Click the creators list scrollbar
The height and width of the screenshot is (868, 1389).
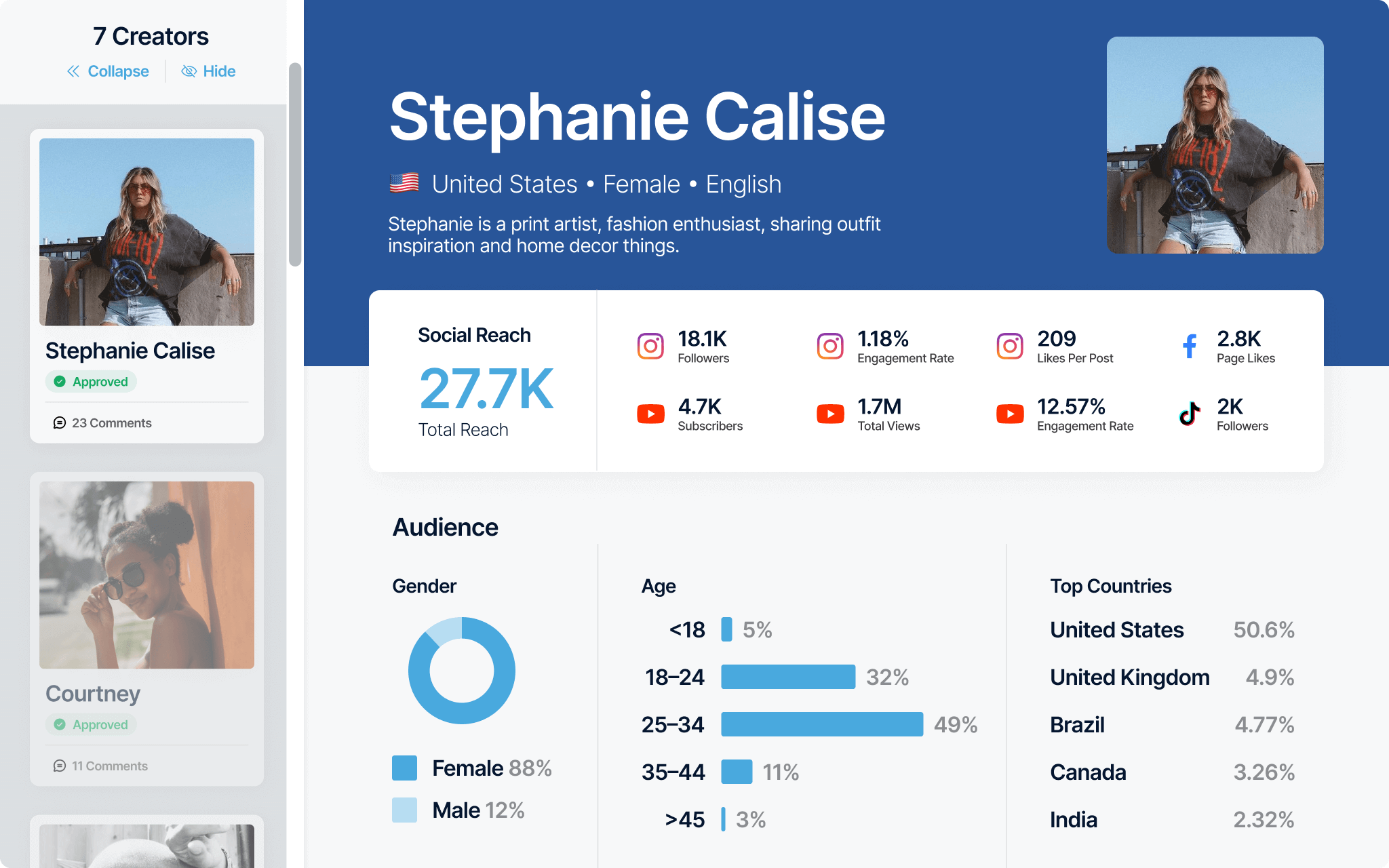pos(295,165)
